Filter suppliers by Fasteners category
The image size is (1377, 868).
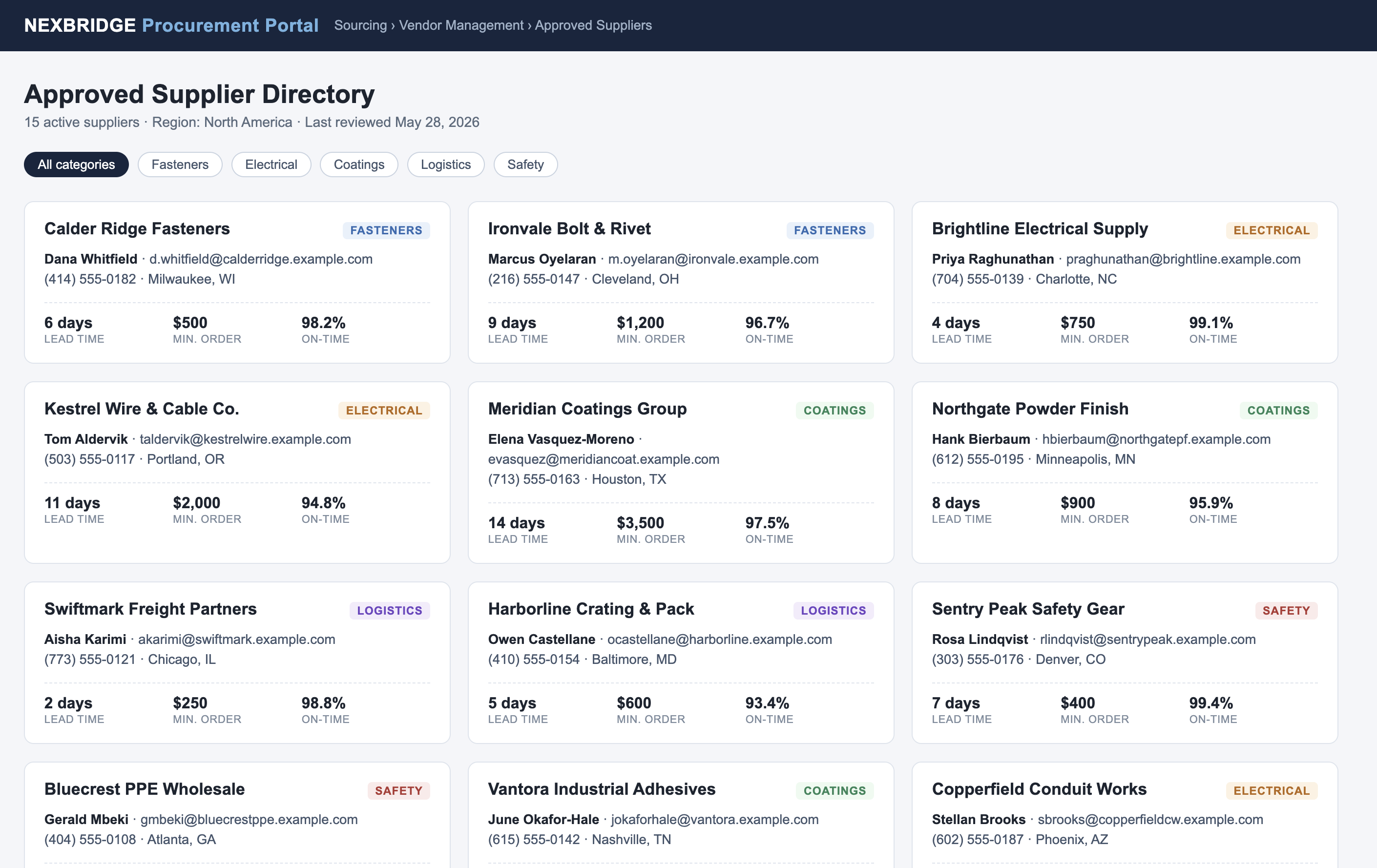[180, 165]
